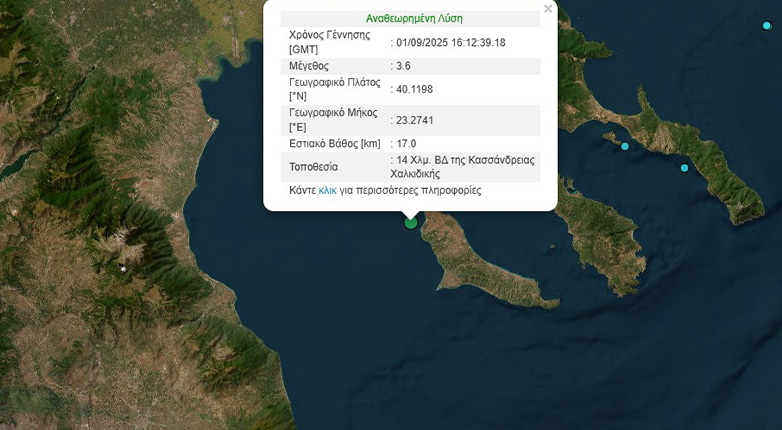Click the 'Αναθεωρημένη Λύση' heading
The height and width of the screenshot is (430, 782).
tap(414, 19)
